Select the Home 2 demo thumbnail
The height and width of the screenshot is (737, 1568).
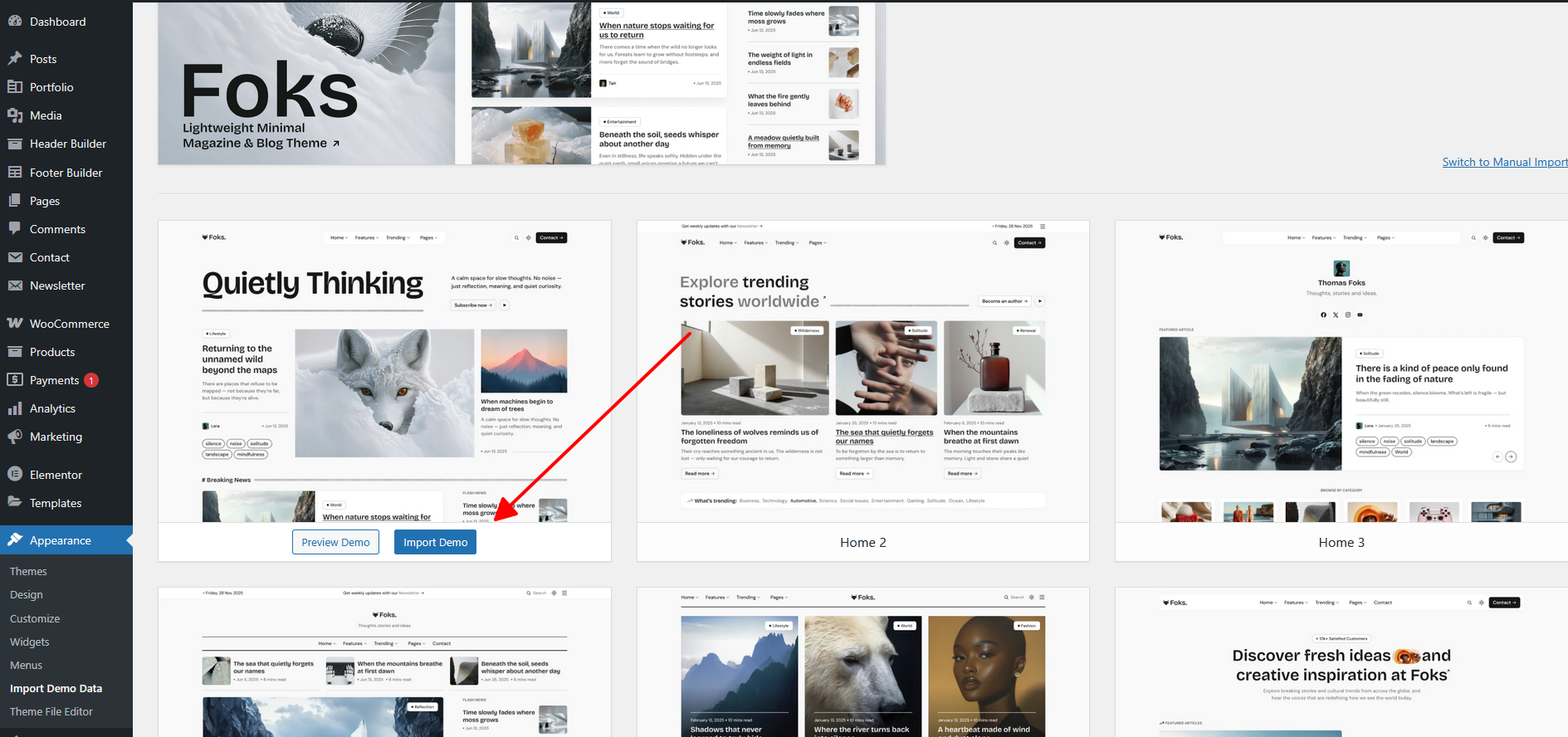tap(863, 372)
